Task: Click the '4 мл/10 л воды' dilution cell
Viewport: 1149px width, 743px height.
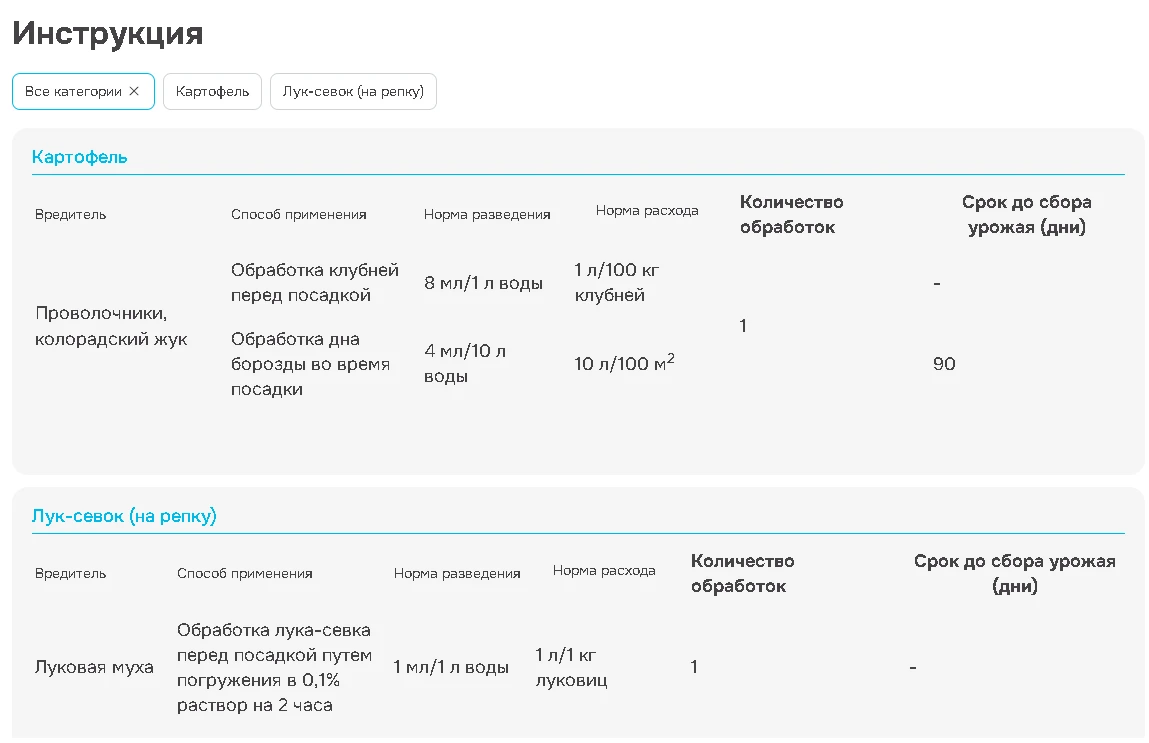Action: pyautogui.click(x=465, y=364)
